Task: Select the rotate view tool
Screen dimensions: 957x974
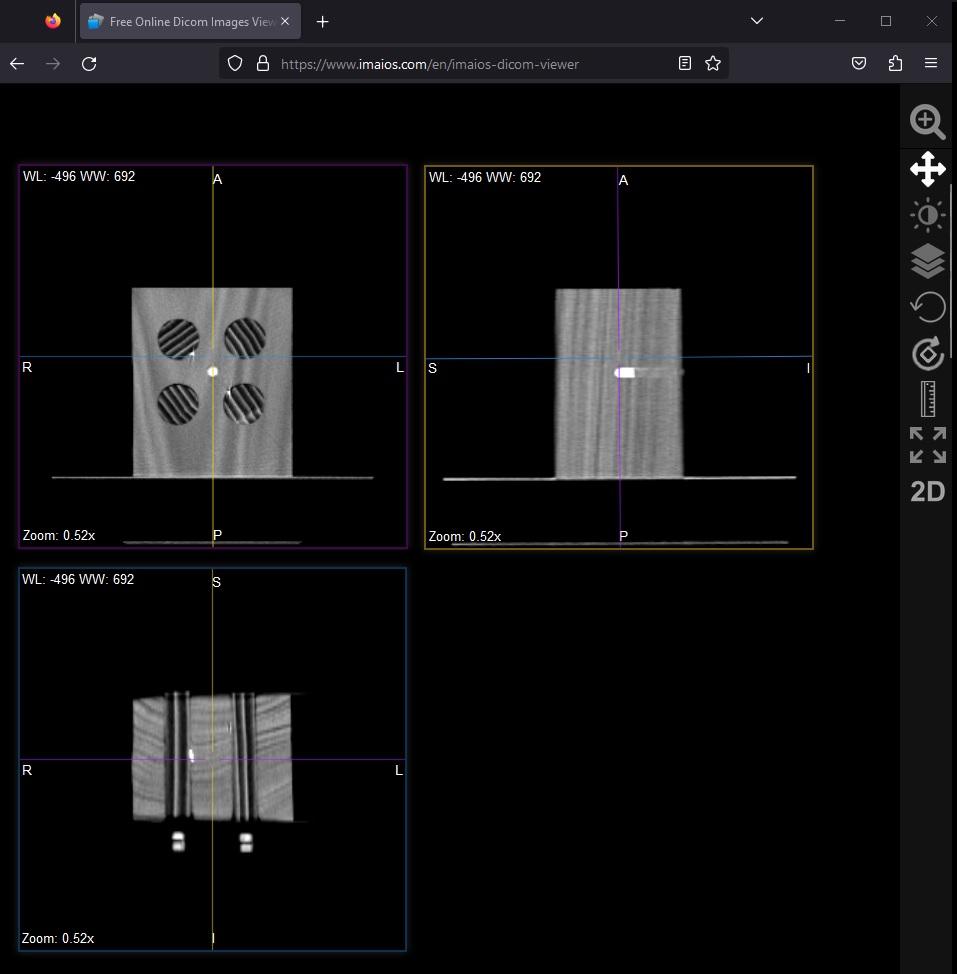Action: click(927, 353)
